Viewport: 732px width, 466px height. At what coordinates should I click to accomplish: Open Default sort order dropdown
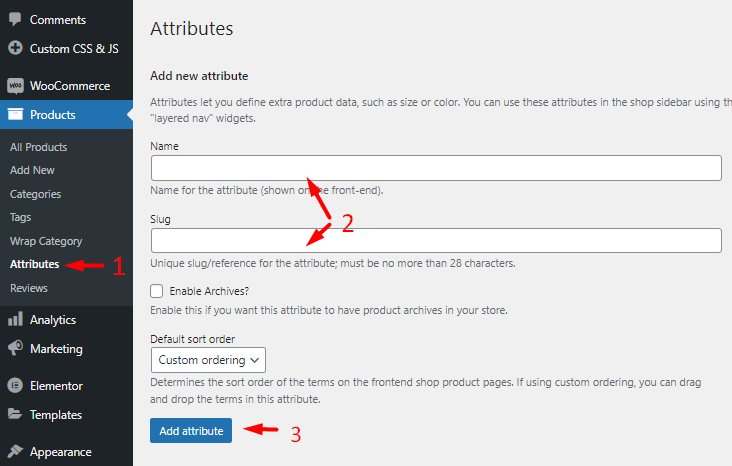(x=208, y=360)
